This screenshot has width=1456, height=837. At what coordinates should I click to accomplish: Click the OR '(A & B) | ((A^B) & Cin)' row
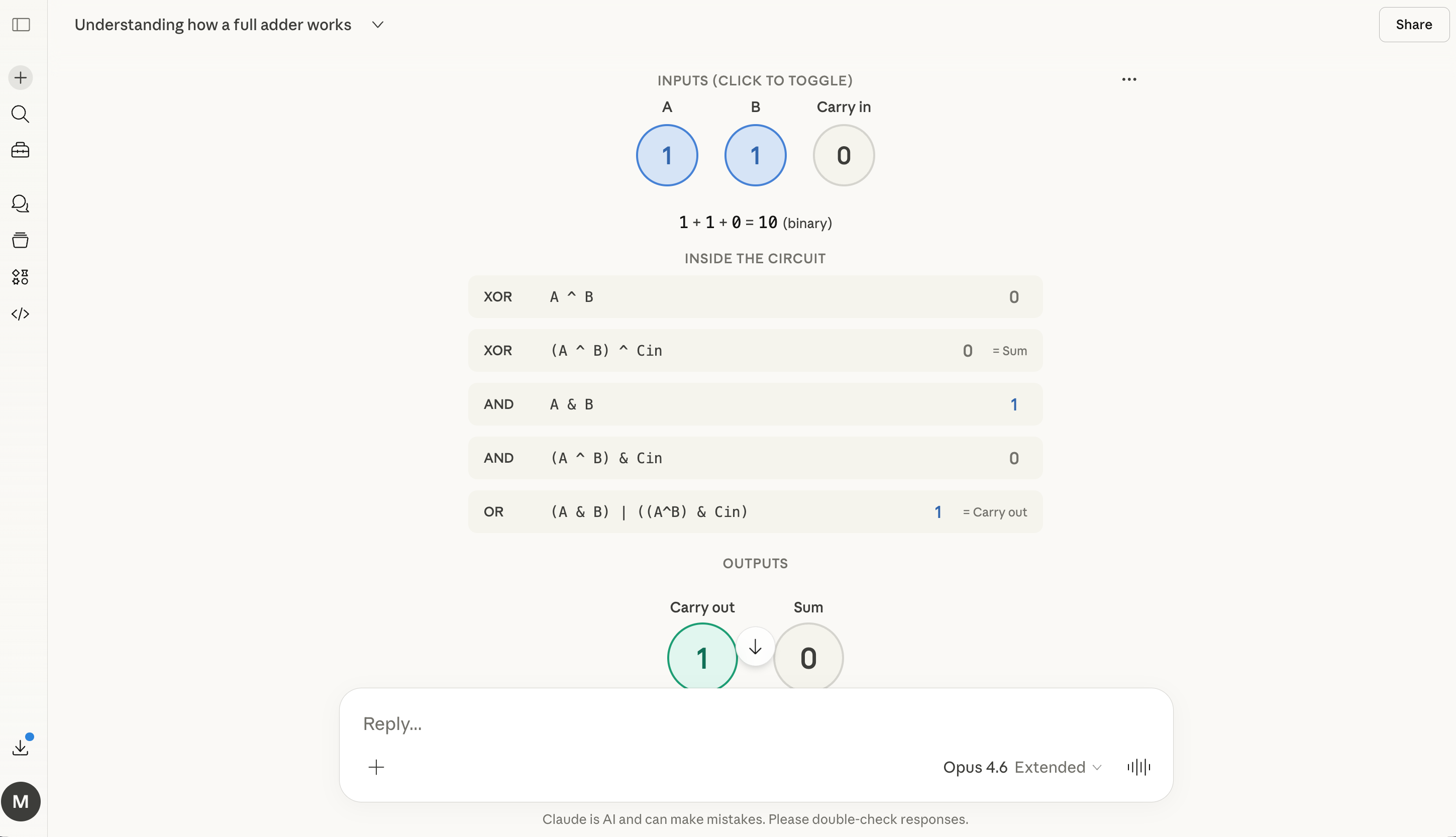pyautogui.click(x=755, y=511)
